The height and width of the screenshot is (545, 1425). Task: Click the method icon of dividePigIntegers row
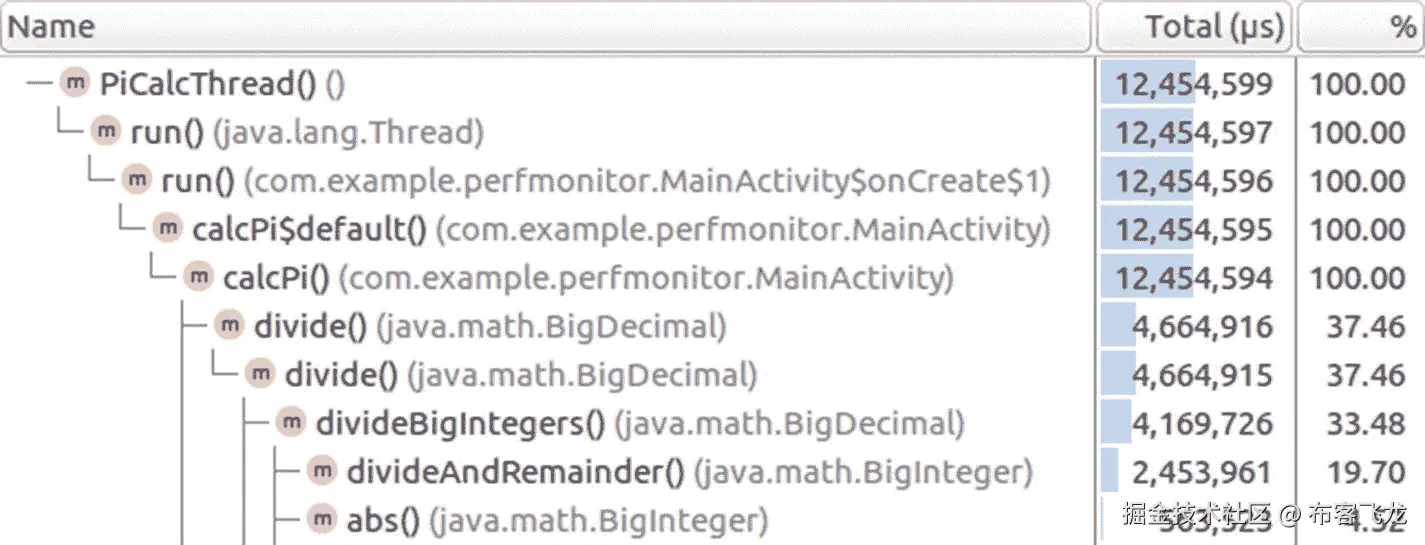click(x=291, y=423)
